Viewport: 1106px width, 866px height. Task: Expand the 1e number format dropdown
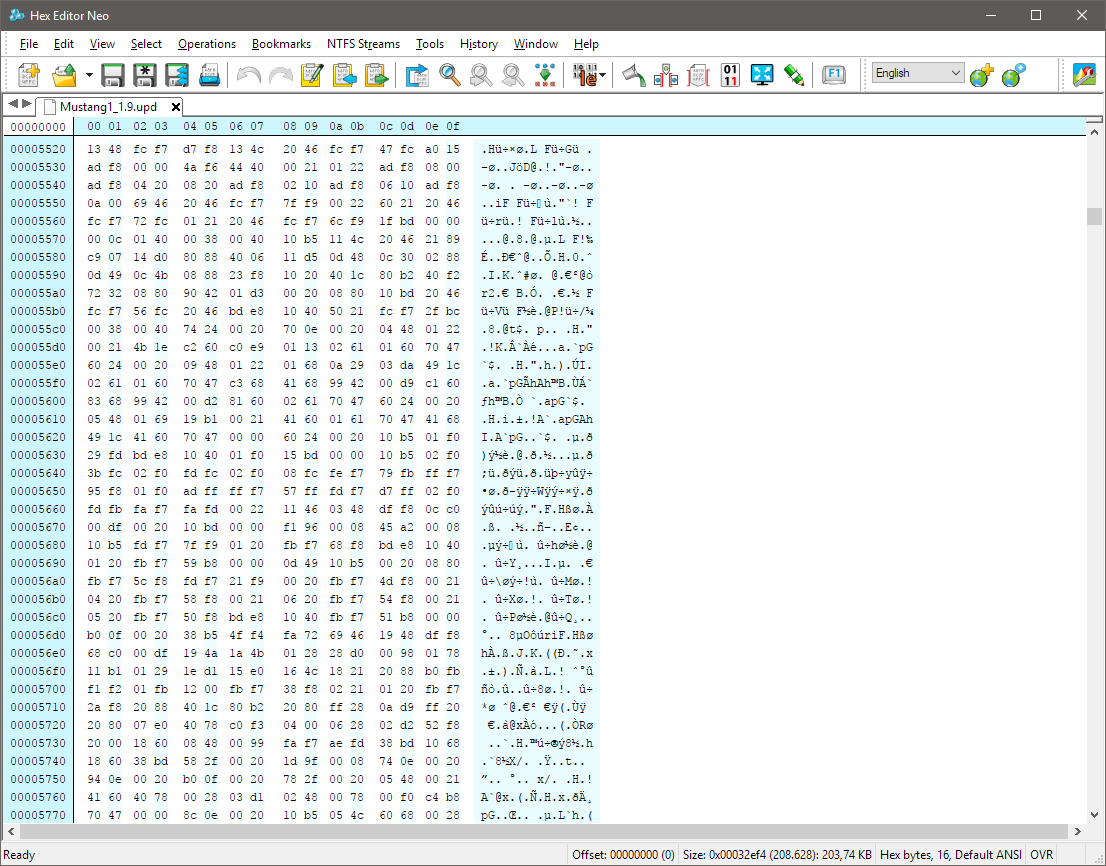[604, 75]
